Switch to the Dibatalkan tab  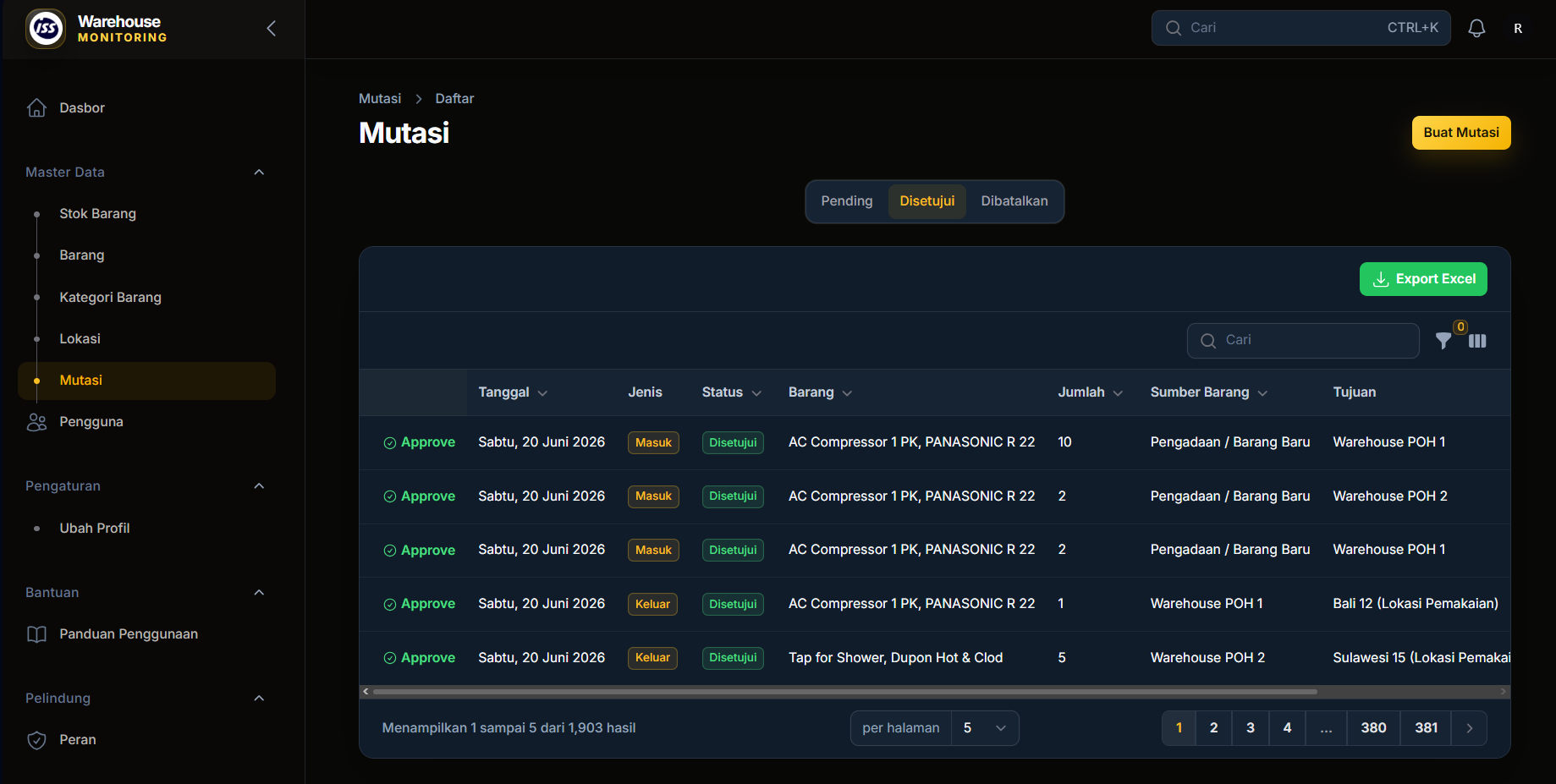[1014, 201]
